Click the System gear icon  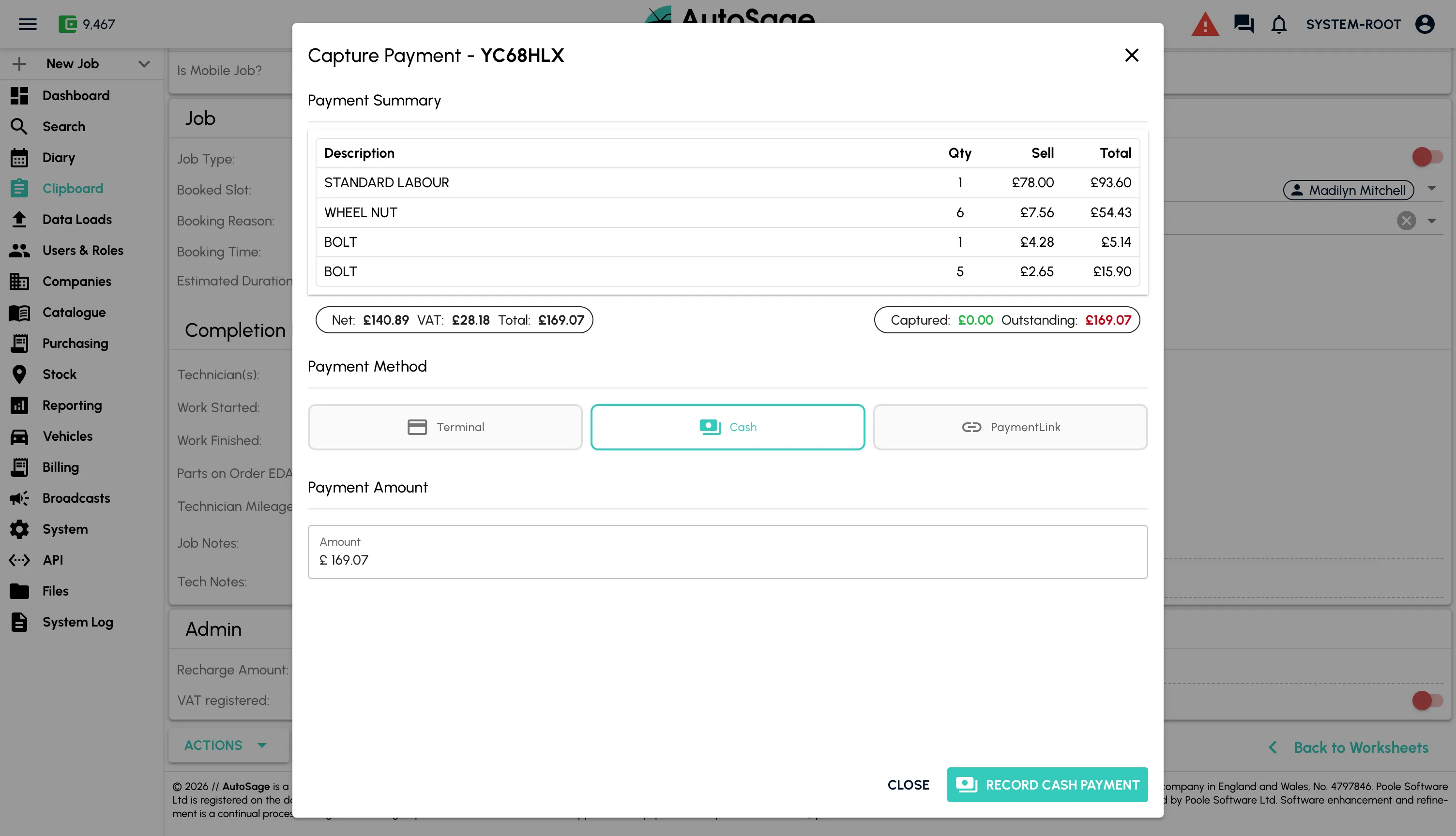pos(19,529)
